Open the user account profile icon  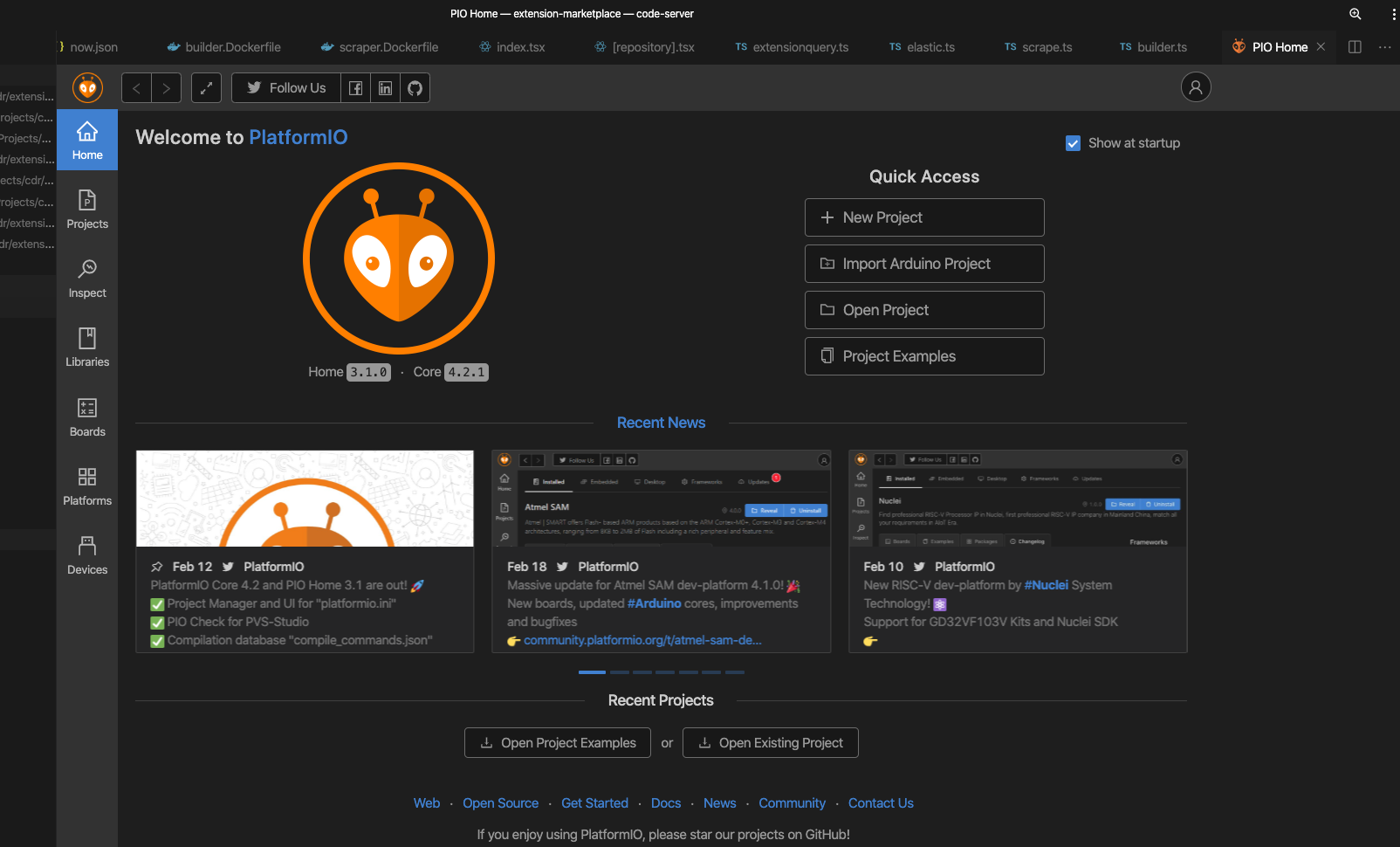tap(1196, 87)
